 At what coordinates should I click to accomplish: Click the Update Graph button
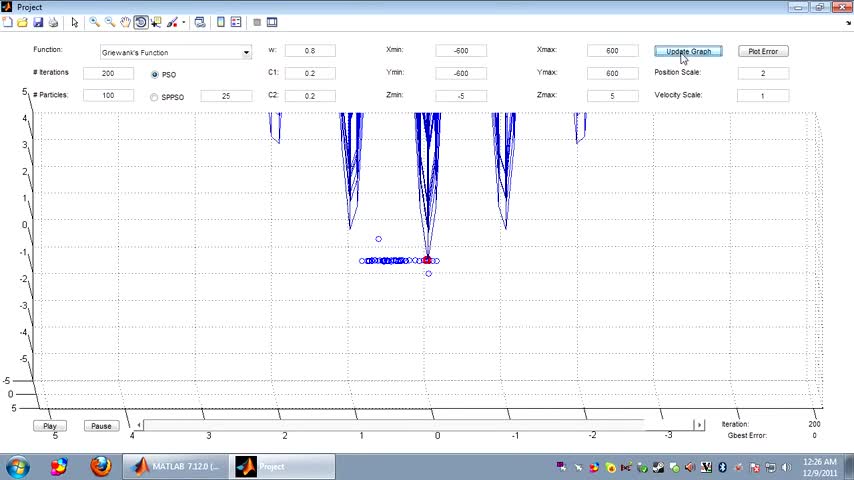pos(688,51)
